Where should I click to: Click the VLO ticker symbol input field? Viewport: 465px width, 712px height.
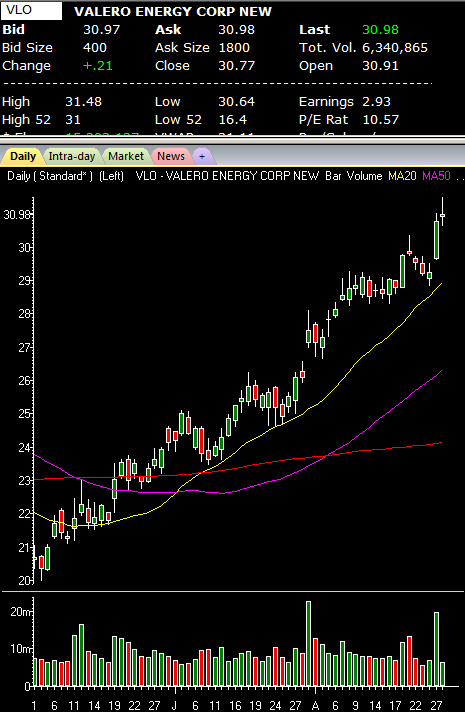coord(31,11)
